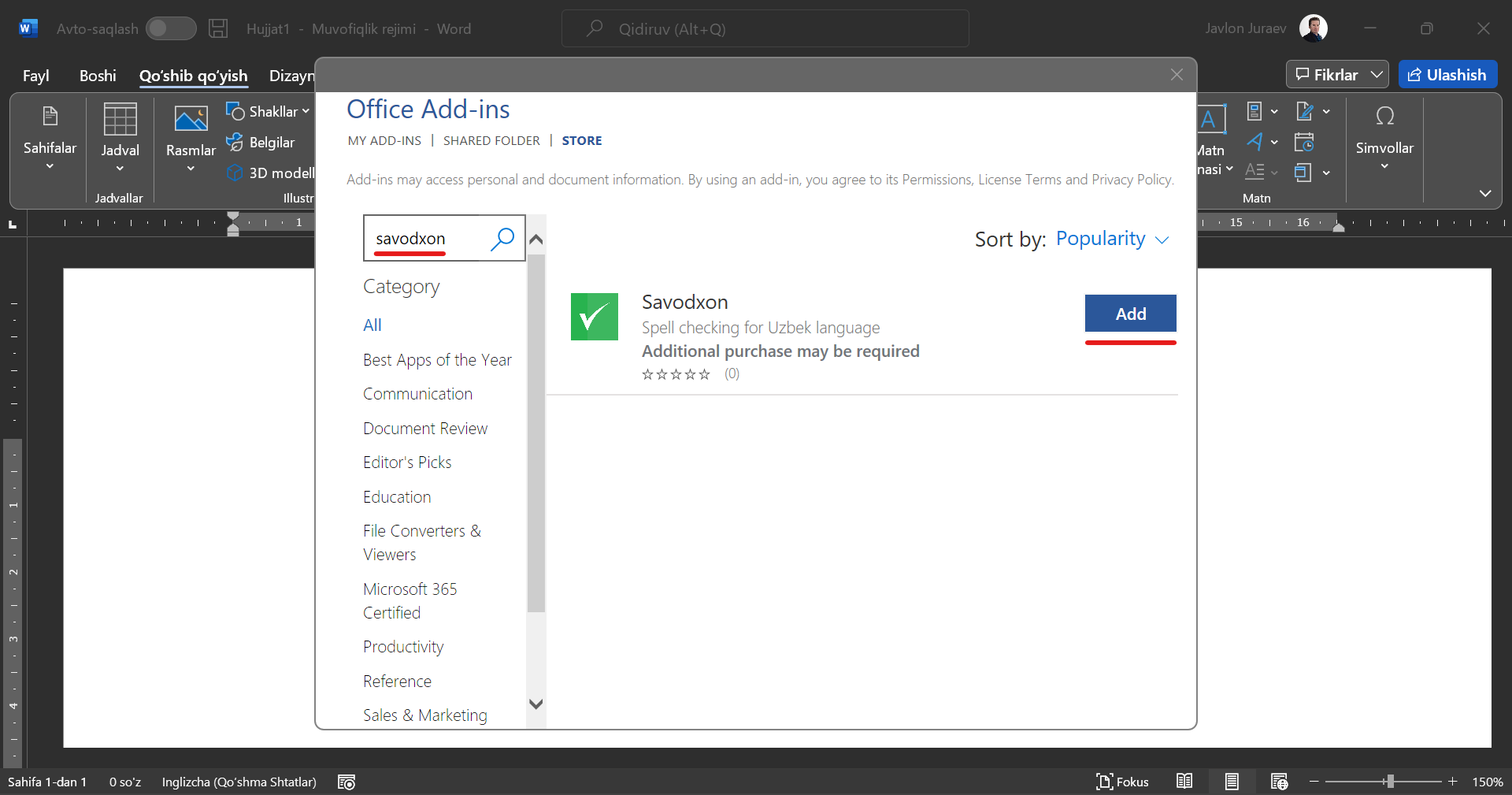
Task: Switch to web layout view in status bar
Action: (x=1279, y=782)
